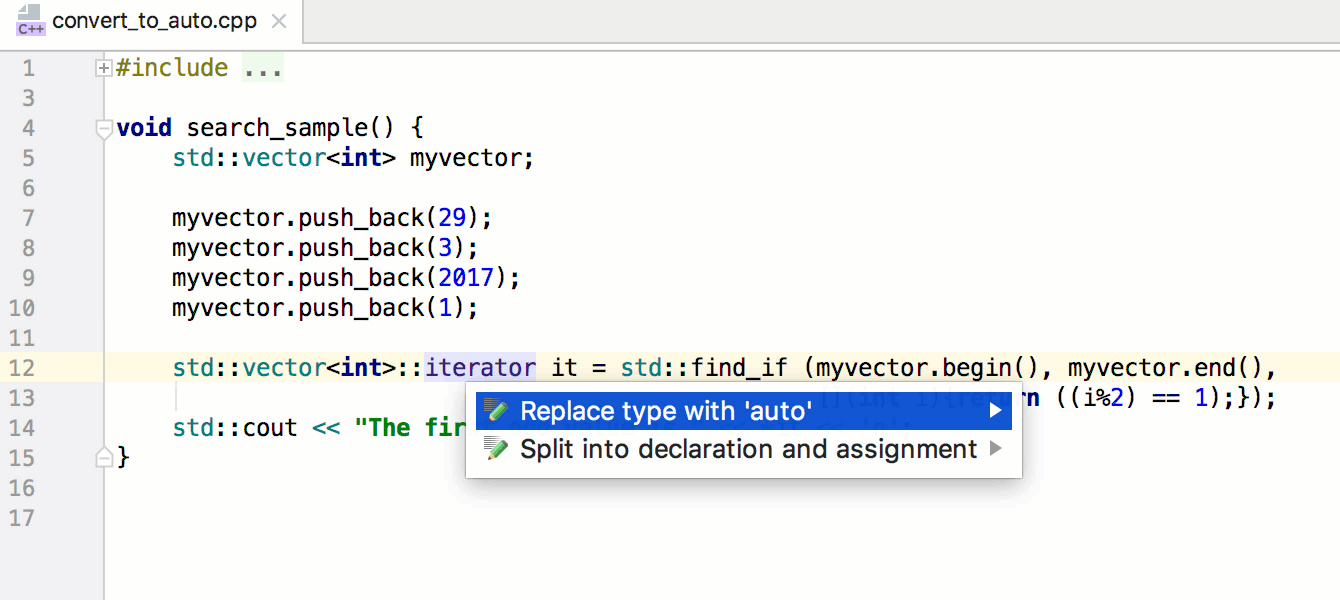Screen dimensions: 1340x600
Task: Click 'search_sample' function name
Action: (x=277, y=128)
